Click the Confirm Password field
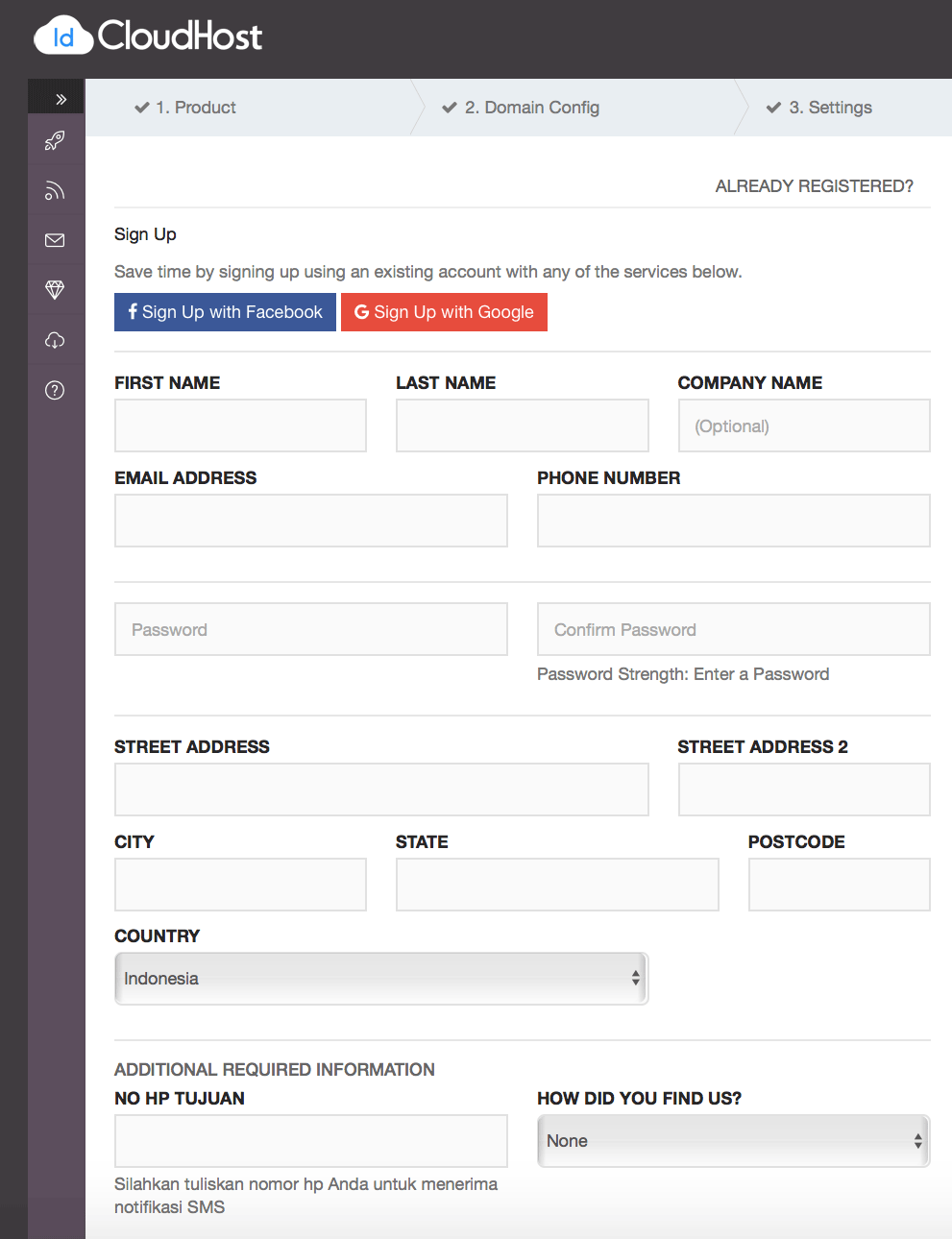 733,629
